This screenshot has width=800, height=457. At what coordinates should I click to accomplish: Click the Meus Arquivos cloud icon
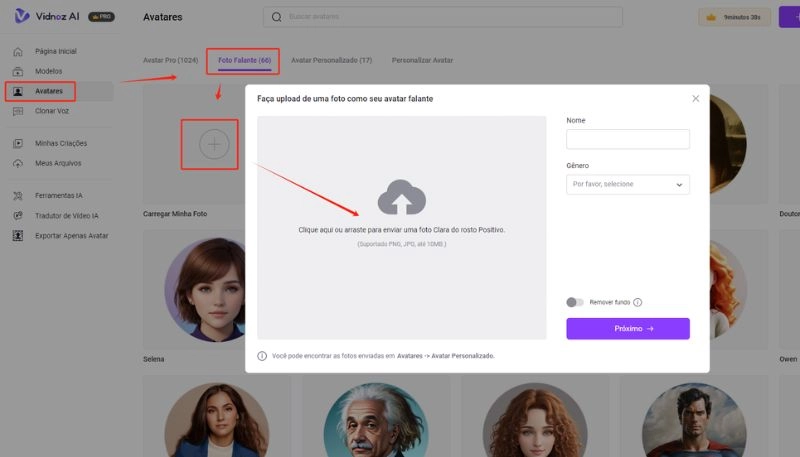[18, 164]
